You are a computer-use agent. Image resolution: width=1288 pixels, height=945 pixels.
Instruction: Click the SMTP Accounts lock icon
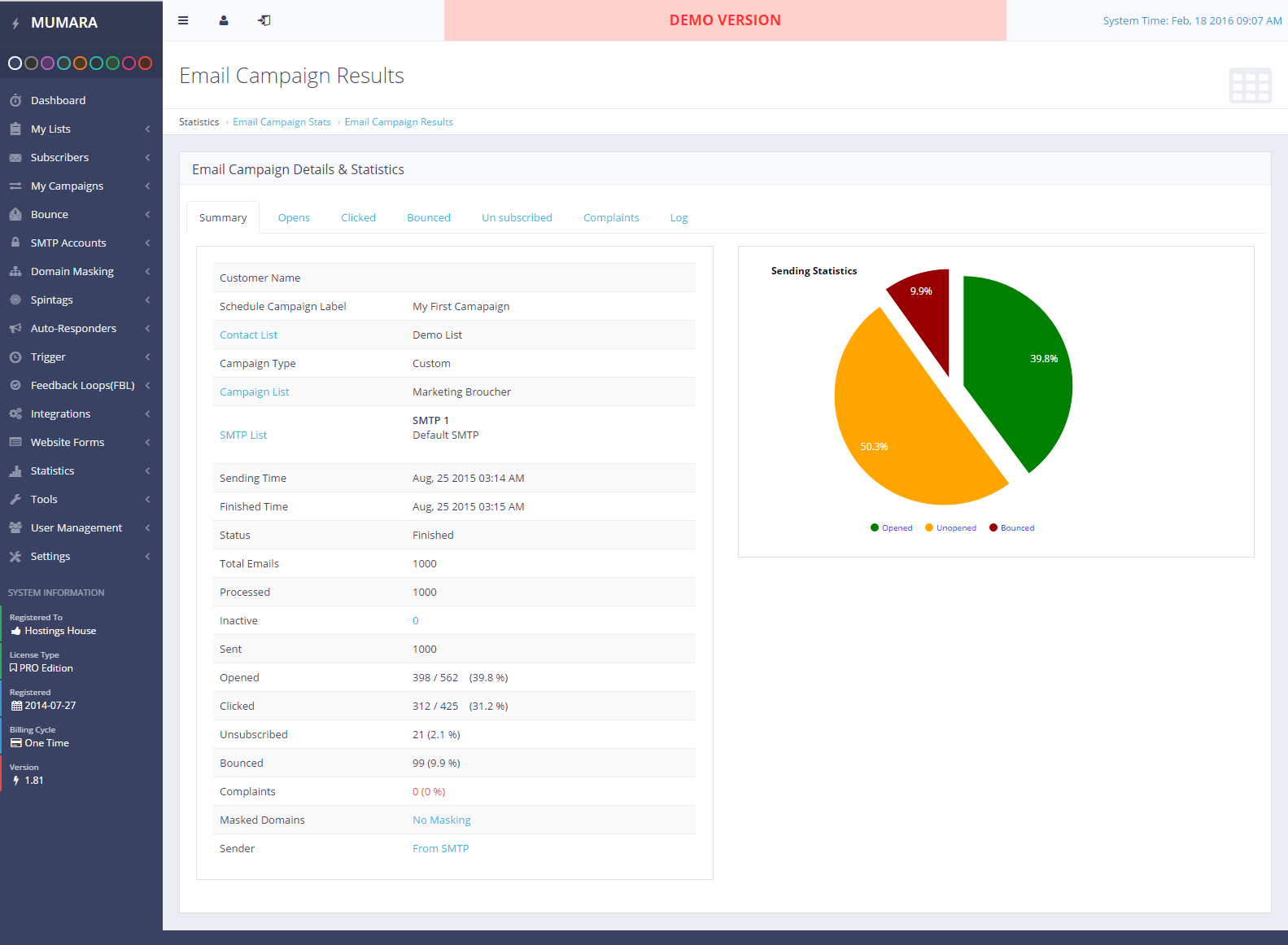(x=15, y=243)
